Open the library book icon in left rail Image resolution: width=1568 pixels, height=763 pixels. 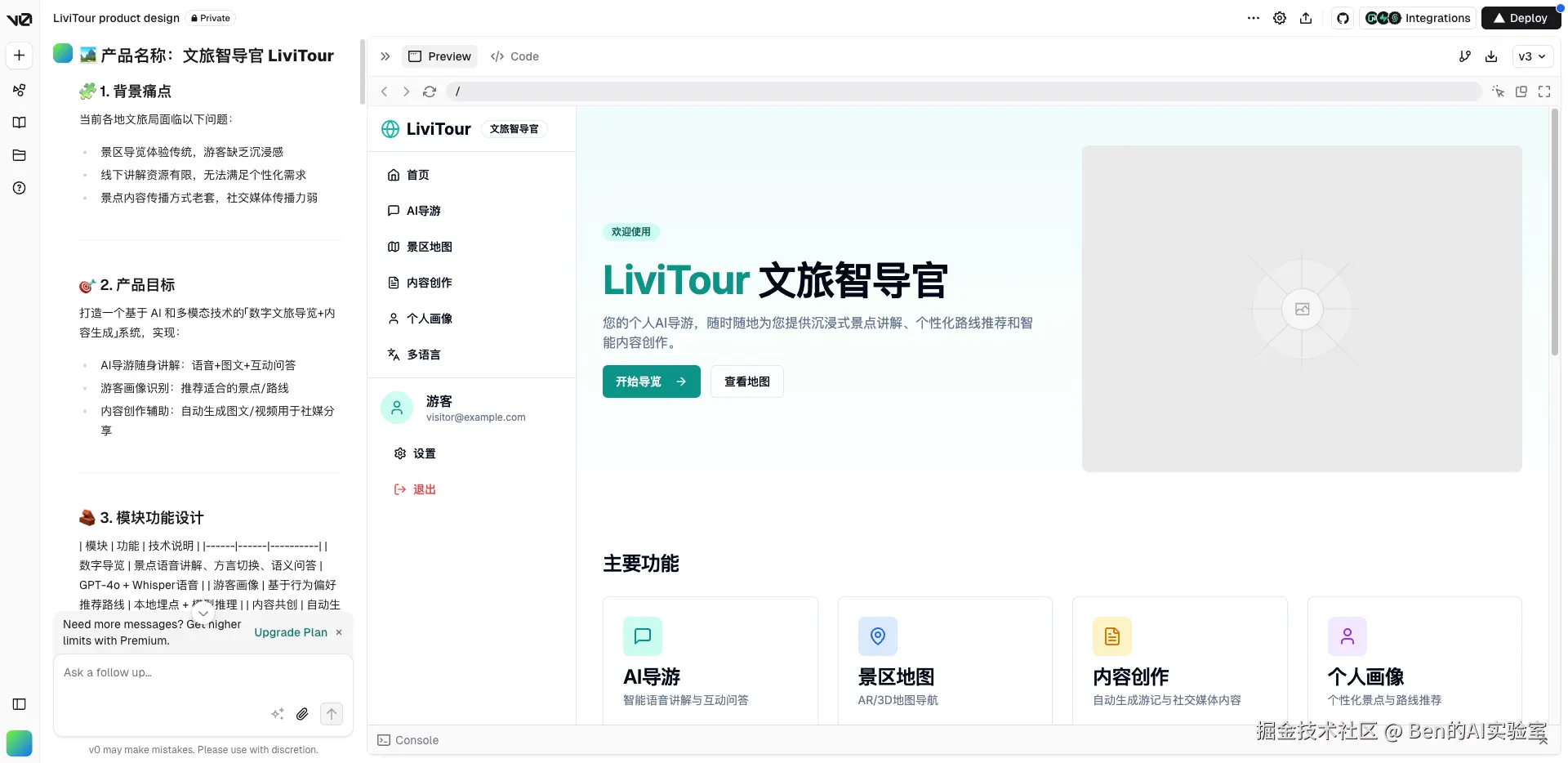[x=20, y=123]
